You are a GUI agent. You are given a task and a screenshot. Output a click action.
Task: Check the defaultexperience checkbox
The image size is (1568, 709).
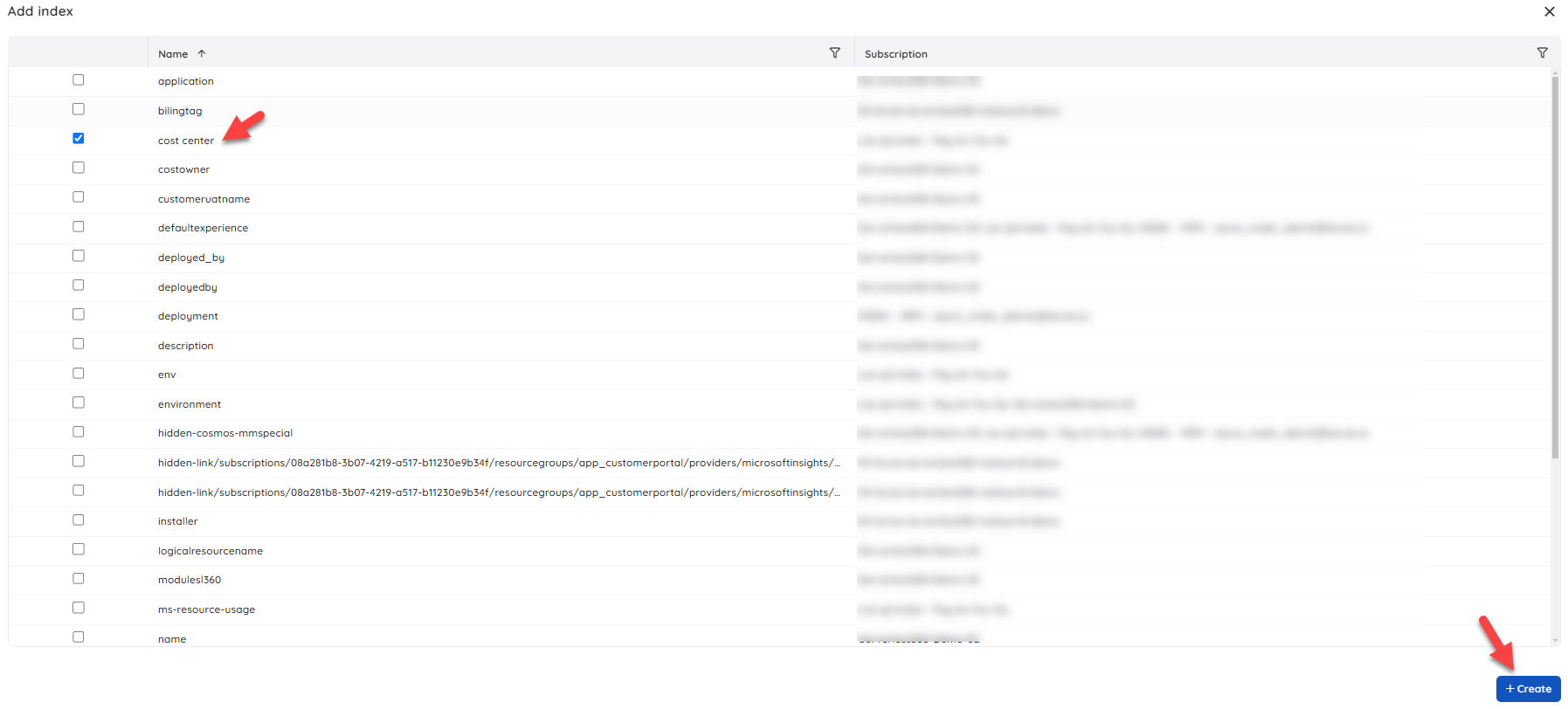click(x=79, y=226)
